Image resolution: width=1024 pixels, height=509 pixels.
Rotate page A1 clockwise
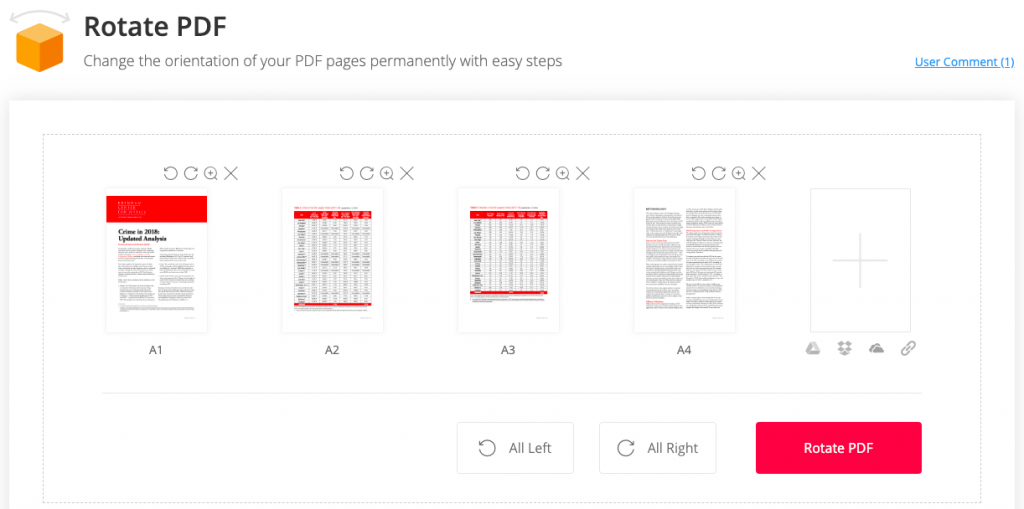point(191,173)
